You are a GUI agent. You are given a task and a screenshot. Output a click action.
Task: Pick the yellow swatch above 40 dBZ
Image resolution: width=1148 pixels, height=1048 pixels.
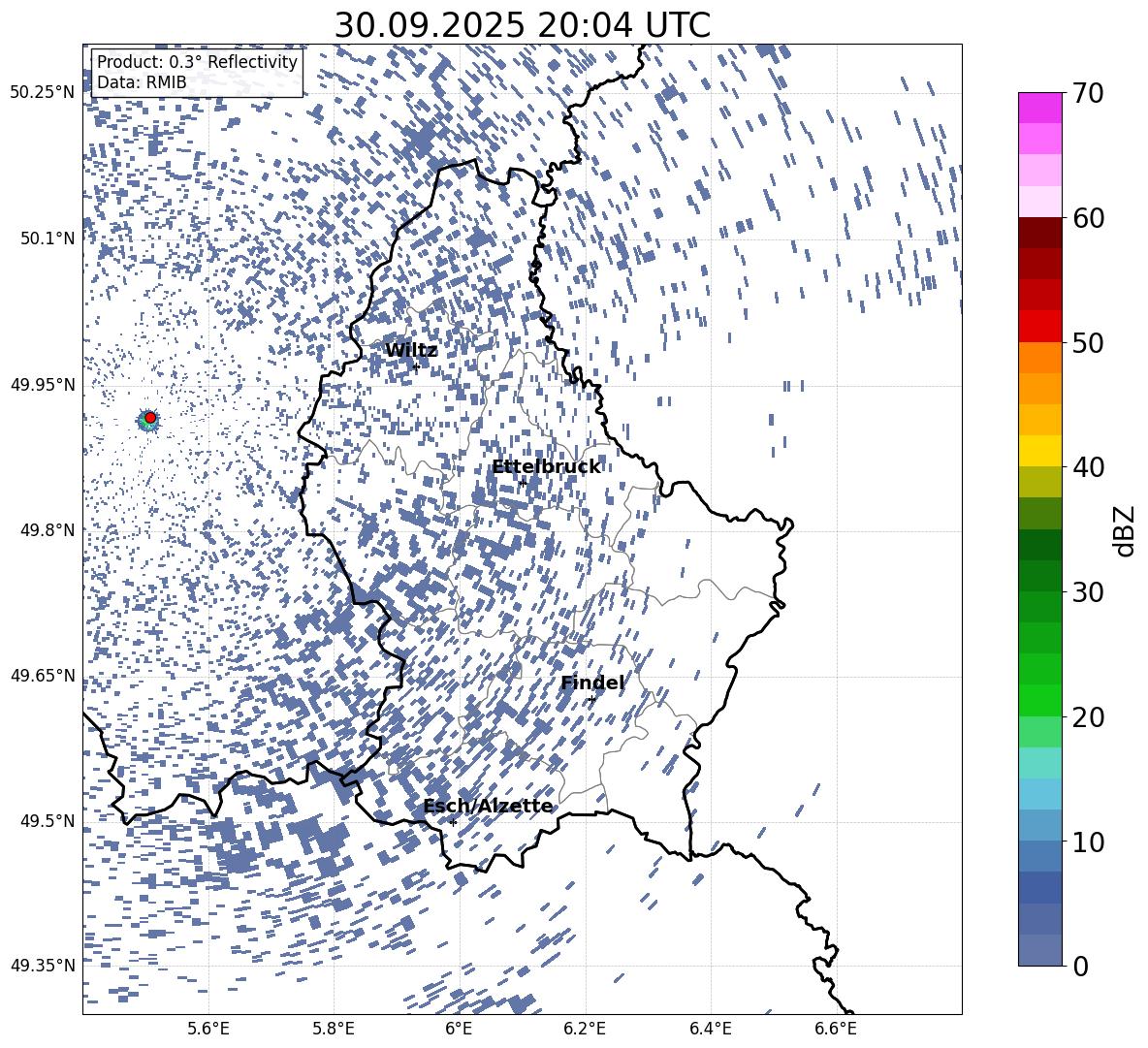click(1039, 451)
